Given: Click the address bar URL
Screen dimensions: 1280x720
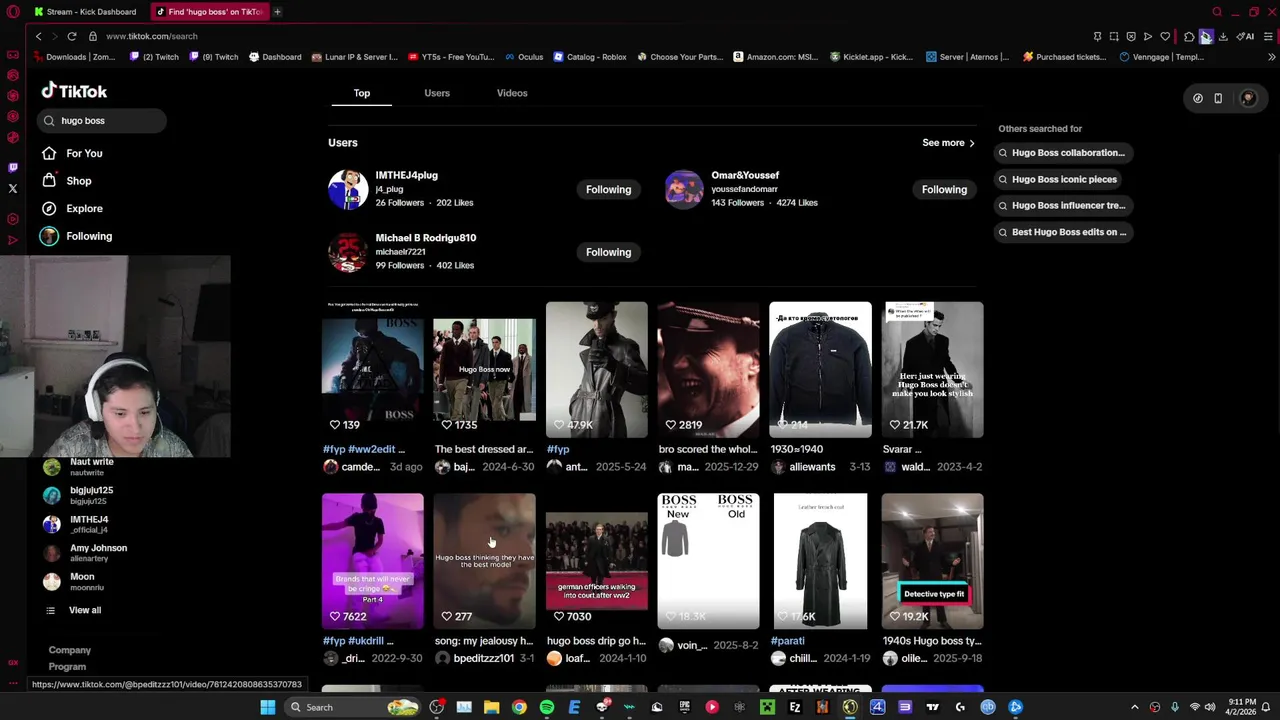Looking at the screenshot, I should [152, 36].
